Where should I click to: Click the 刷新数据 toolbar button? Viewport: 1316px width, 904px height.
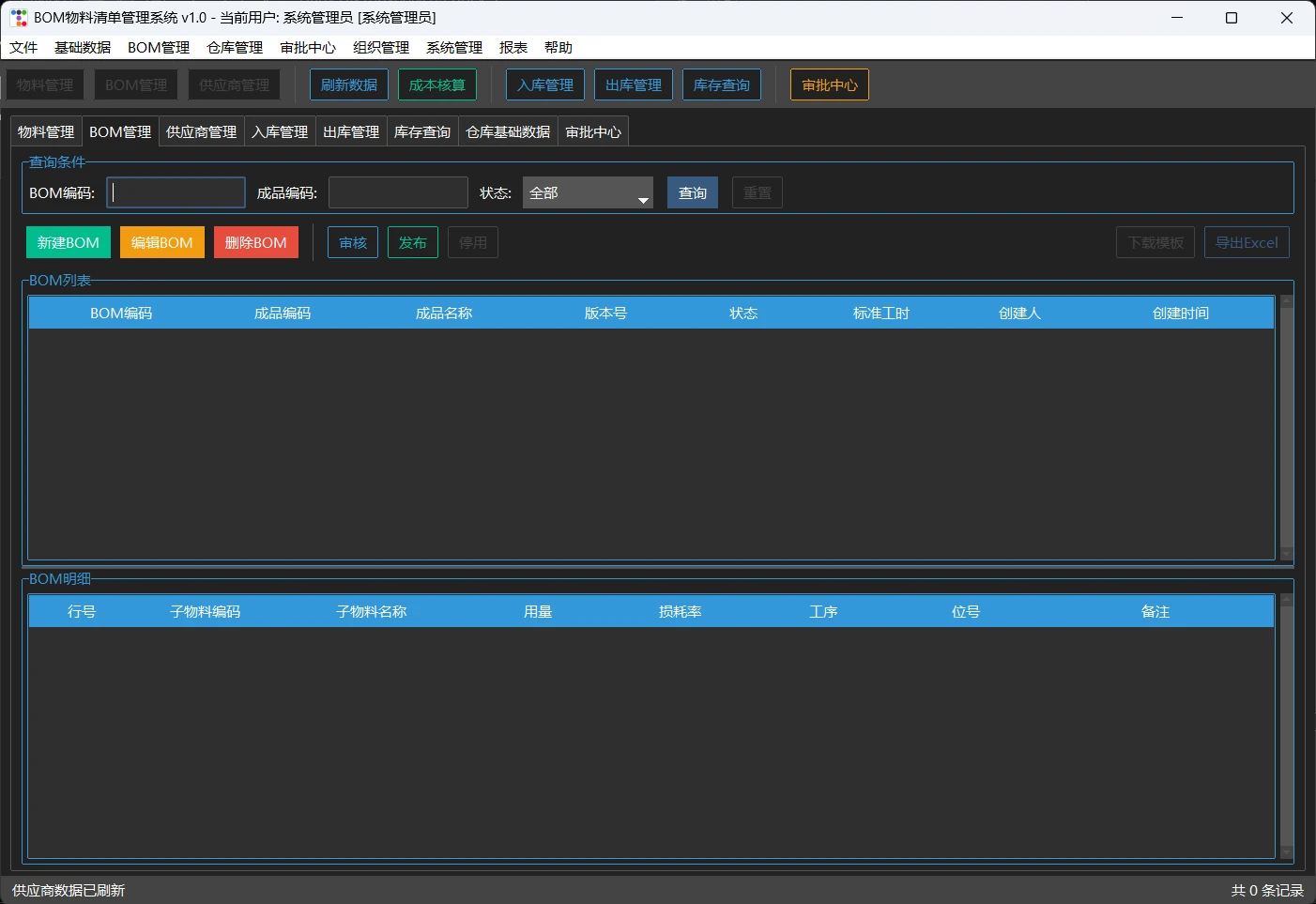pyautogui.click(x=349, y=84)
